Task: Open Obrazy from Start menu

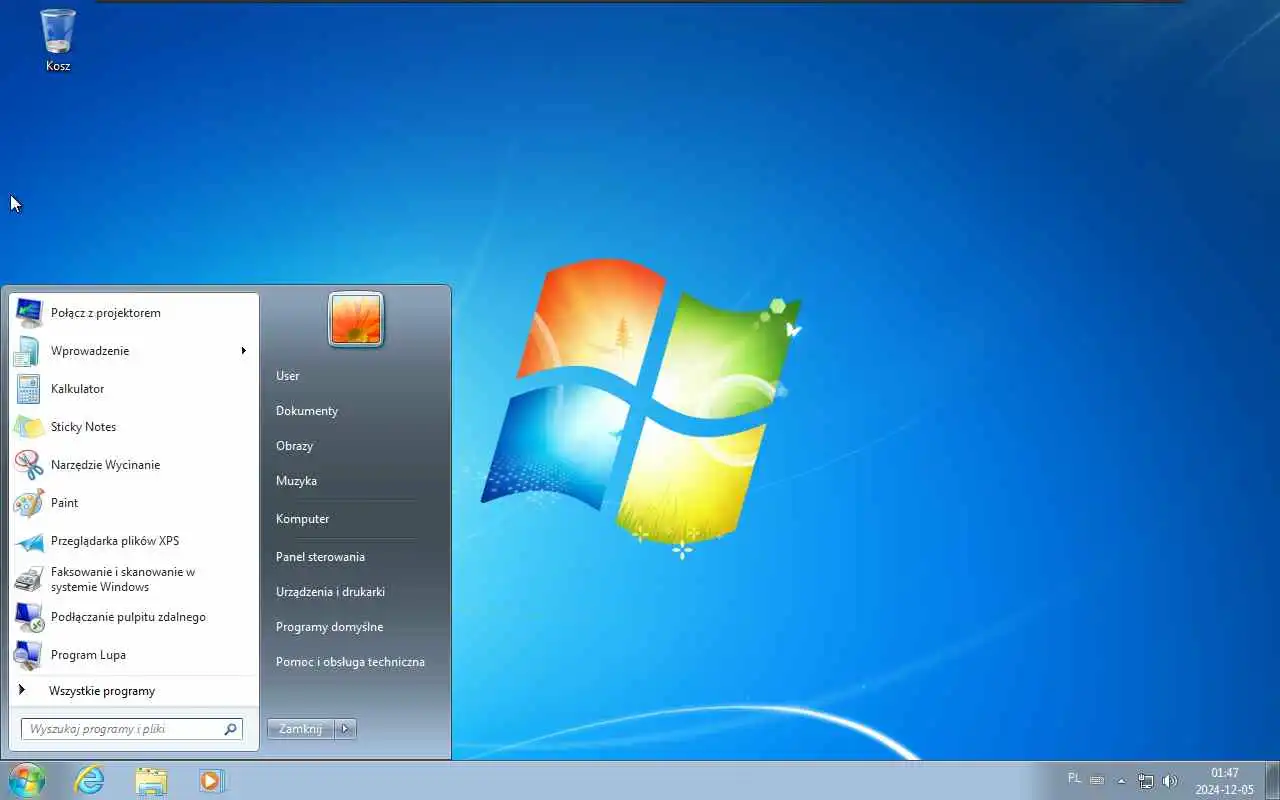Action: coord(294,446)
